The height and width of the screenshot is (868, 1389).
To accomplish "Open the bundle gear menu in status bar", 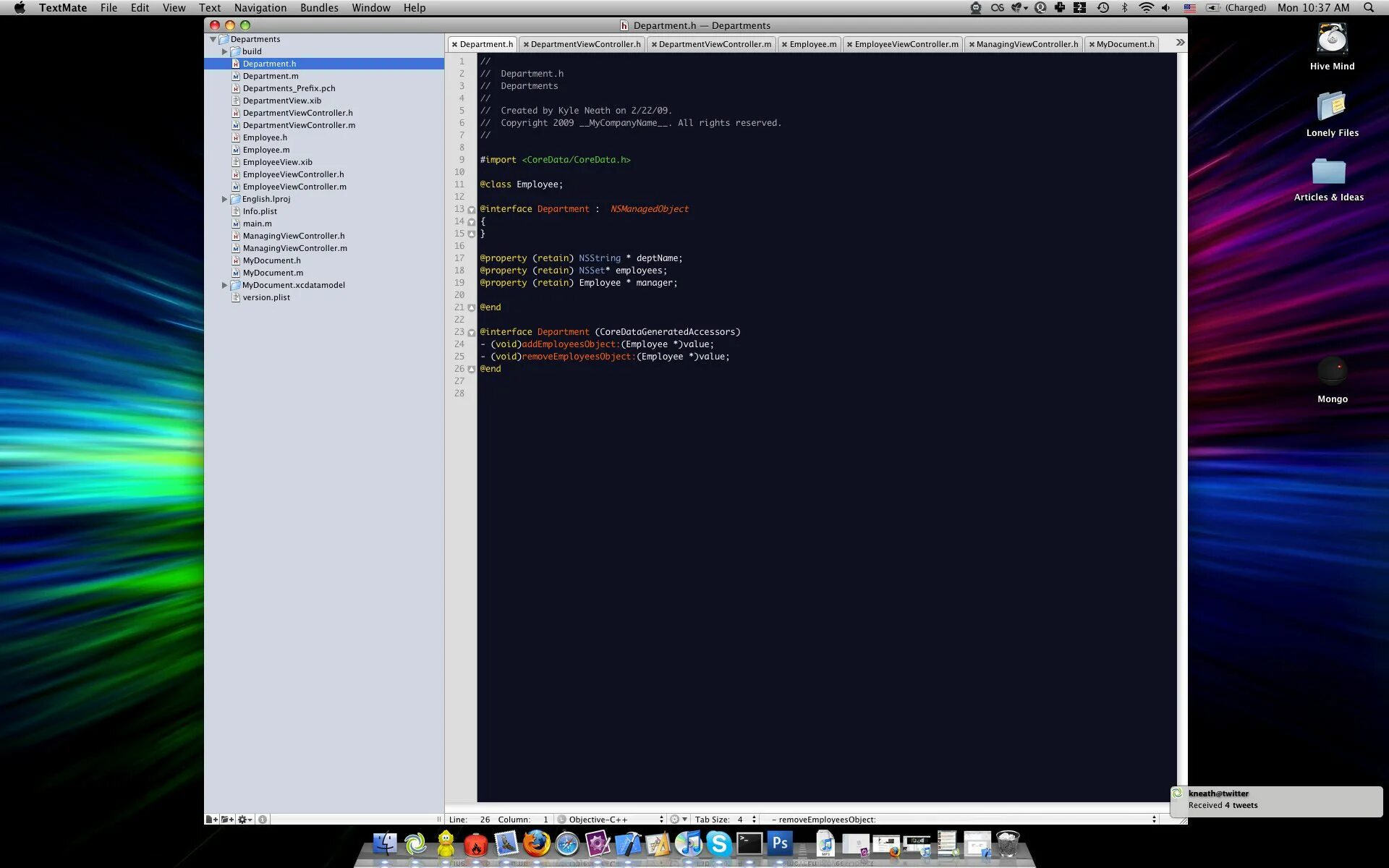I will (678, 820).
